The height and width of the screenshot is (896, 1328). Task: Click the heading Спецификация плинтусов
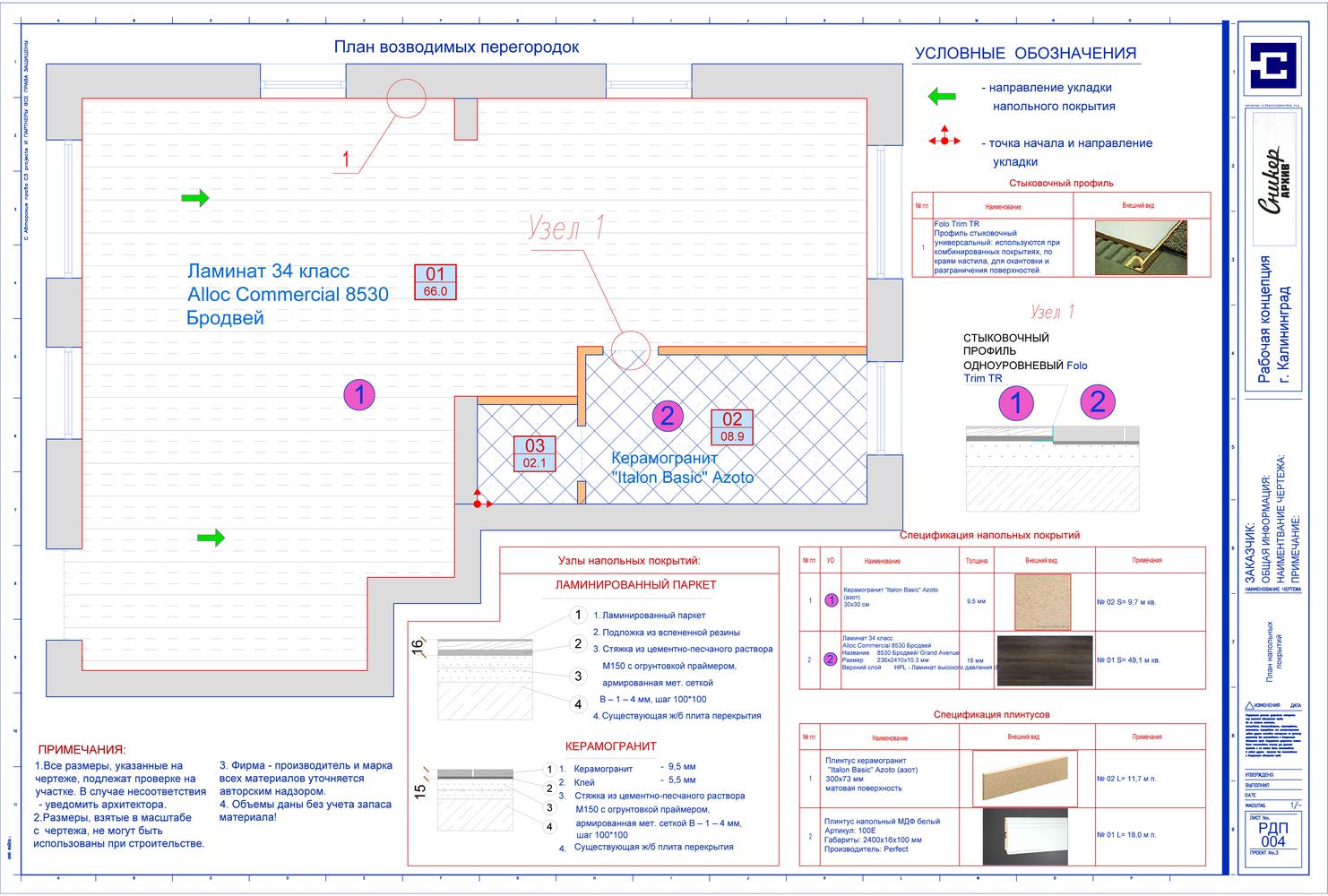[x=991, y=715]
